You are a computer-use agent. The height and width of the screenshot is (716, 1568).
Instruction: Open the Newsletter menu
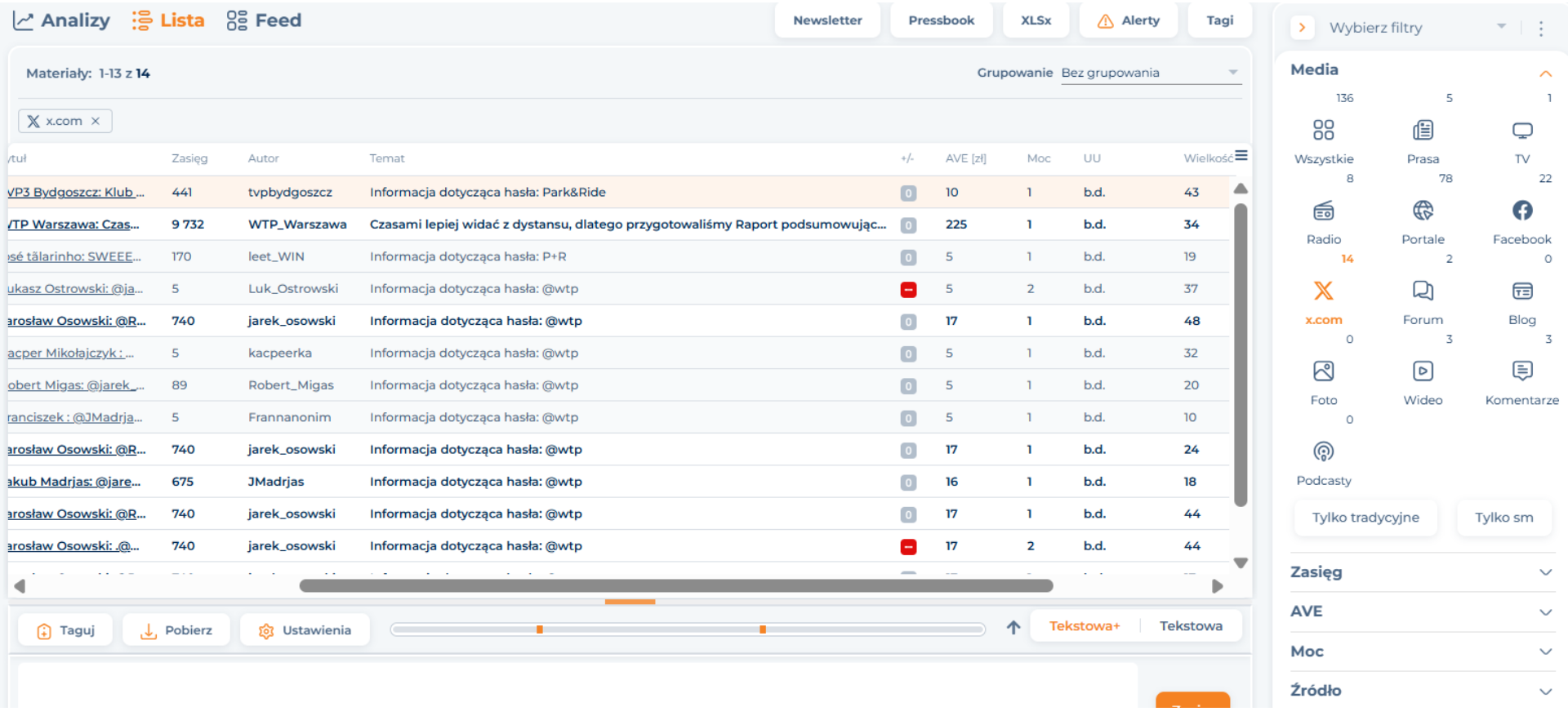(x=827, y=20)
